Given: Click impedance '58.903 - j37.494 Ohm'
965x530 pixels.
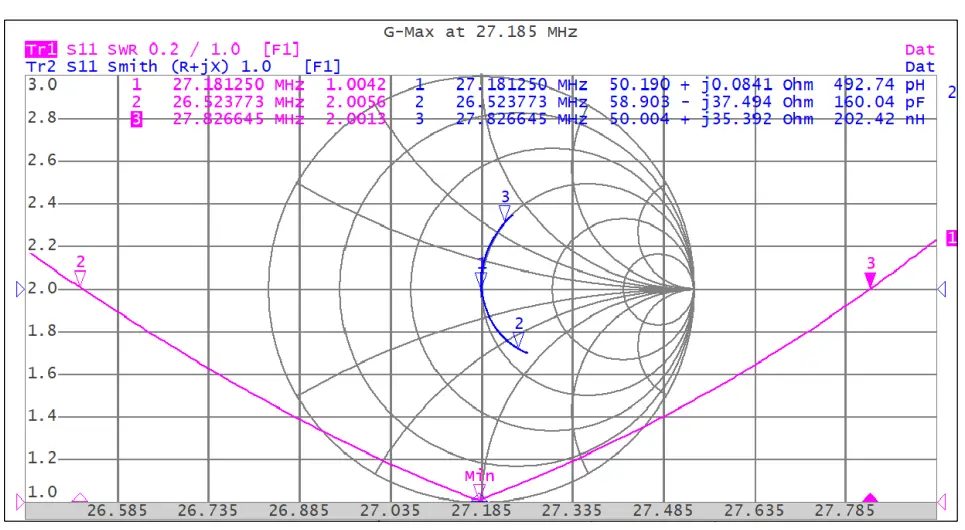Looking at the screenshot, I should [711, 102].
